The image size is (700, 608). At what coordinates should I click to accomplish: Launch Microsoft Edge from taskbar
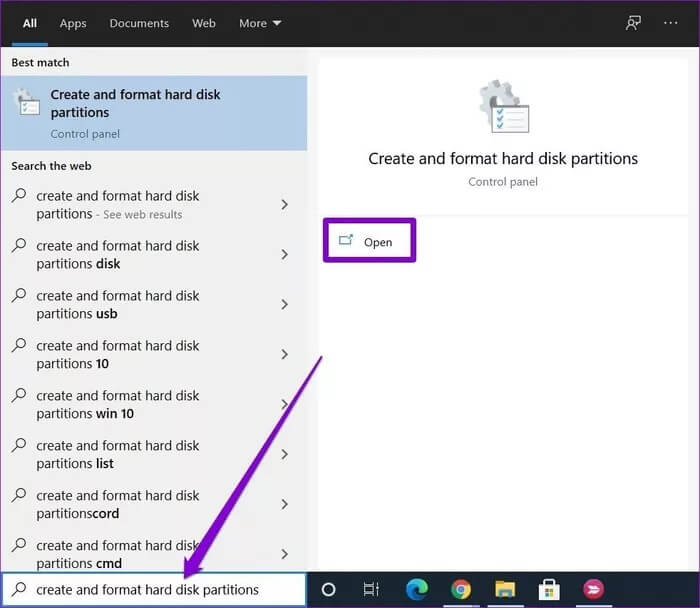pos(416,589)
